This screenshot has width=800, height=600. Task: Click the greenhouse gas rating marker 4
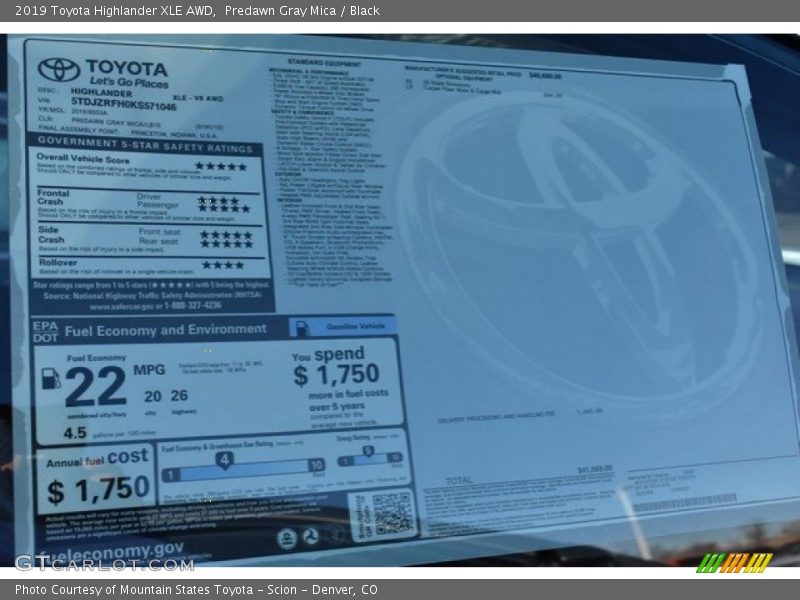coord(224,460)
